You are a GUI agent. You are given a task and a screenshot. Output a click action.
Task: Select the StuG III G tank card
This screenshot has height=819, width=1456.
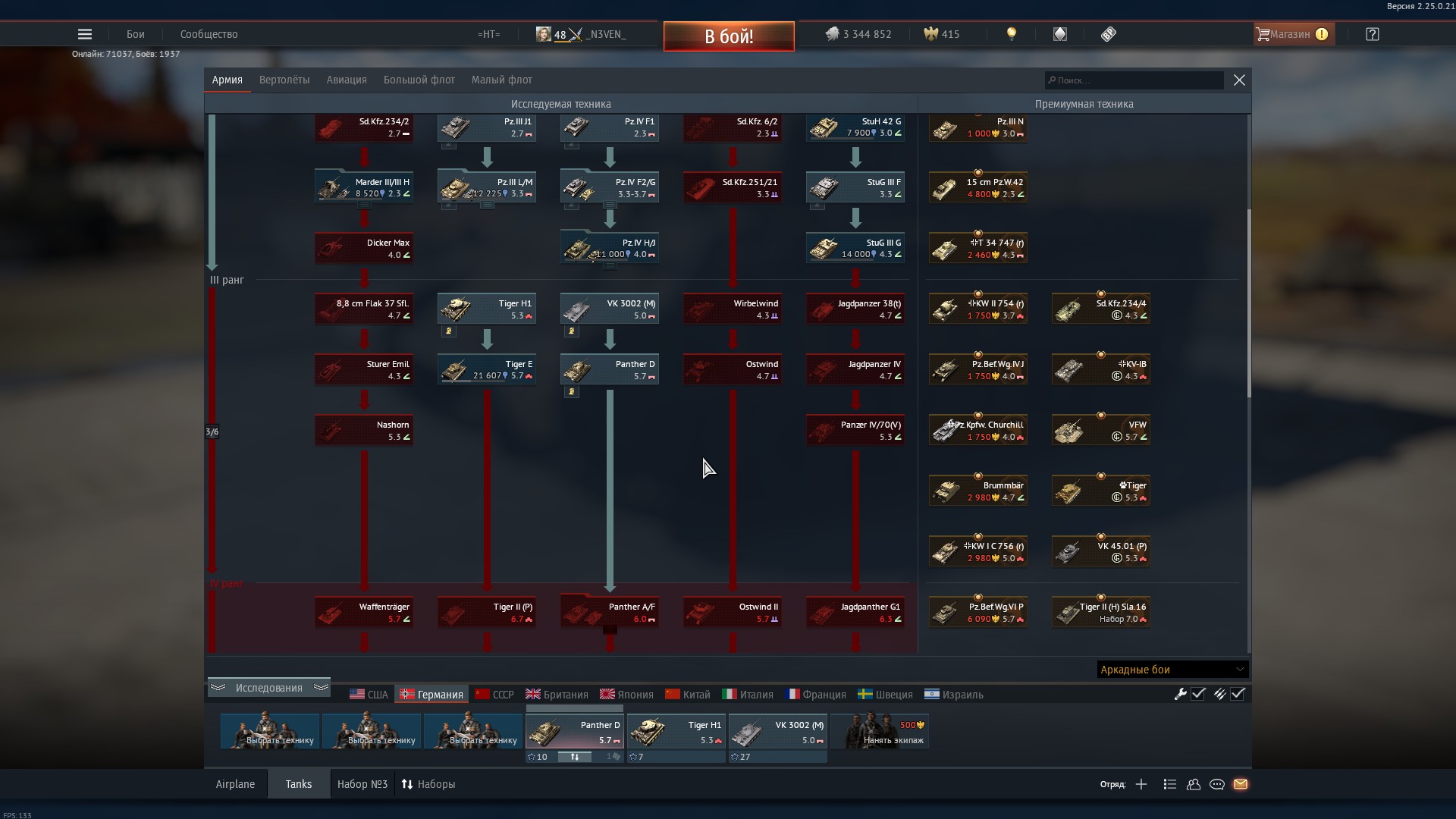(x=855, y=248)
